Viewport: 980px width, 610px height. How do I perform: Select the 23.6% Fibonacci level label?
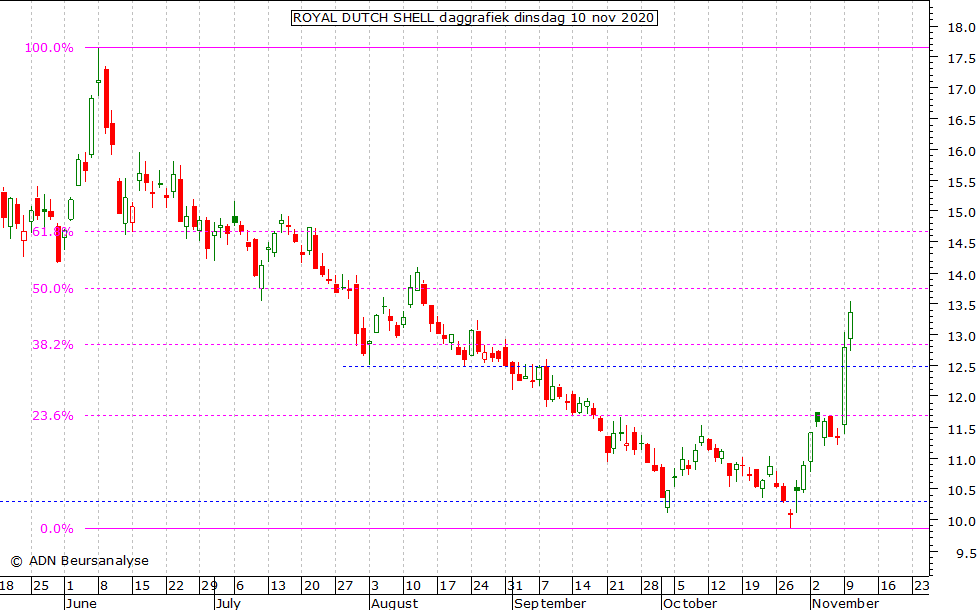(52, 416)
